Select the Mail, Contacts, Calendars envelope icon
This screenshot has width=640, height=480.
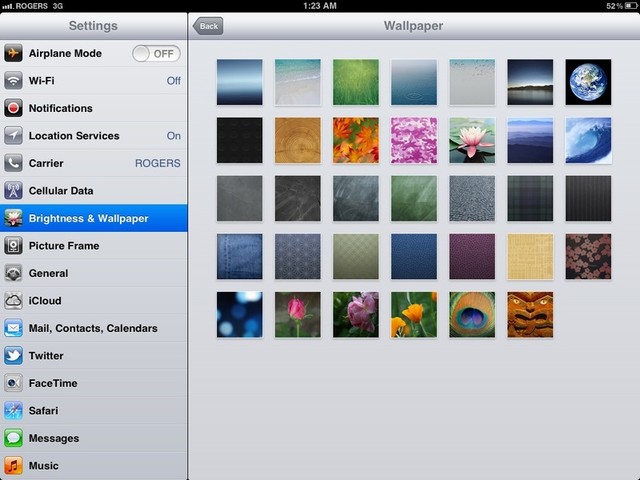point(13,328)
